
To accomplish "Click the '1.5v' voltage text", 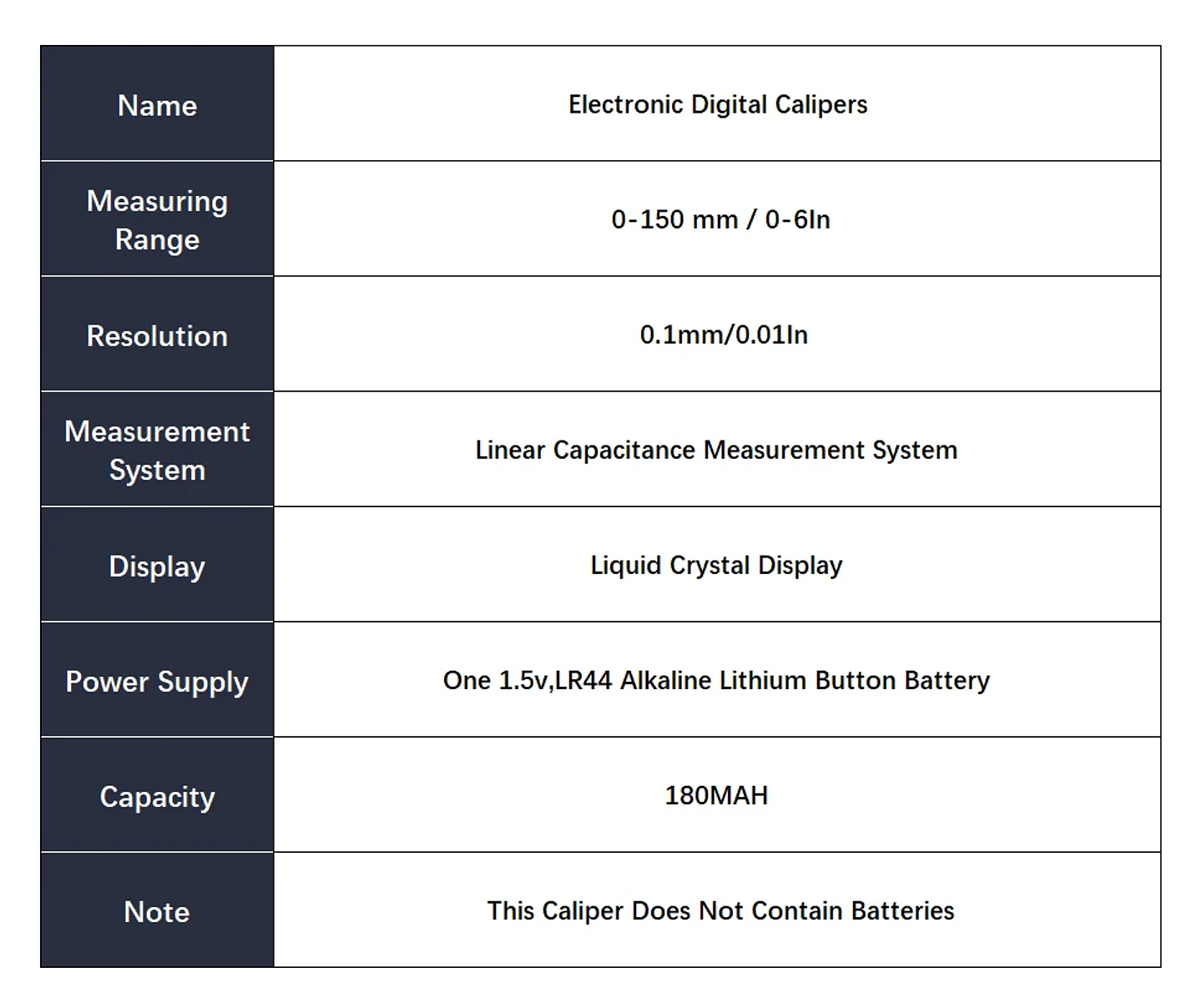I will (x=523, y=680).
